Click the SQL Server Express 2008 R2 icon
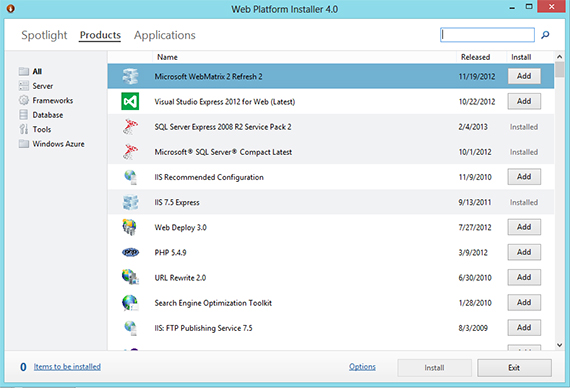570x388 pixels. coord(130,127)
